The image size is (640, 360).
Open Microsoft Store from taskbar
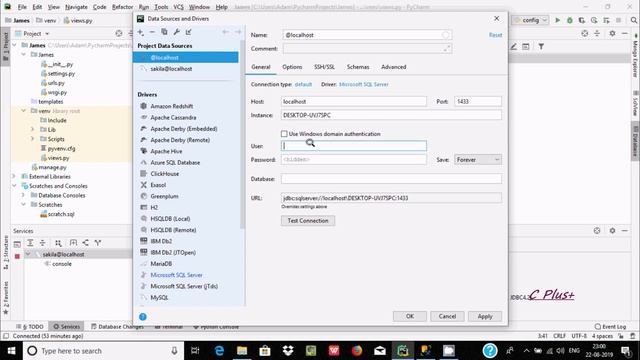[265, 351]
